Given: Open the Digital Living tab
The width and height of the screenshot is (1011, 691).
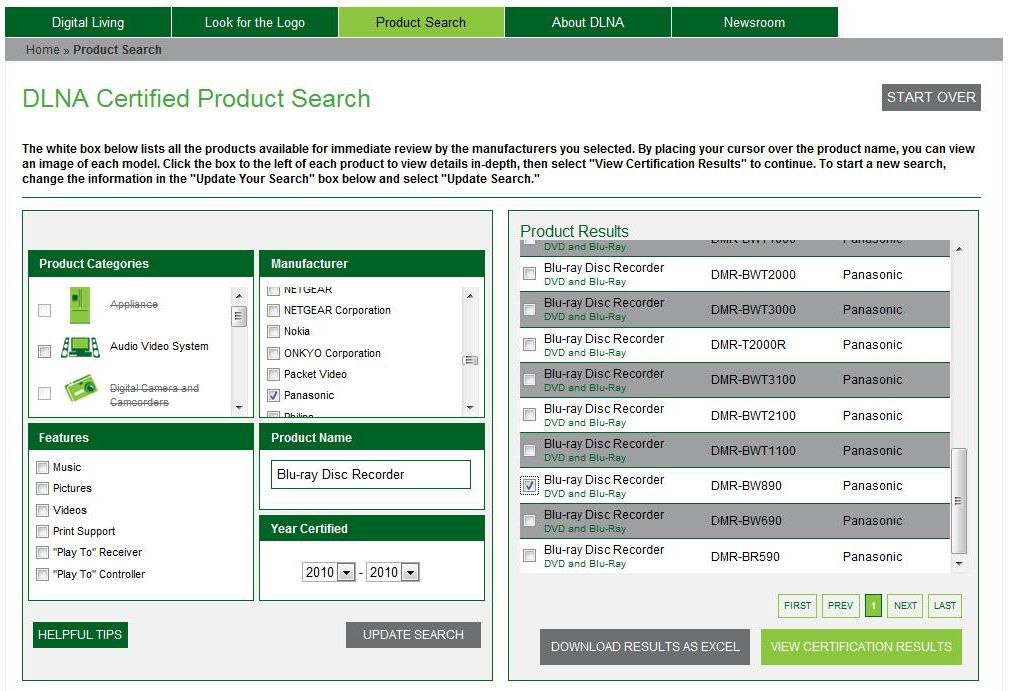Looking at the screenshot, I should point(88,22).
